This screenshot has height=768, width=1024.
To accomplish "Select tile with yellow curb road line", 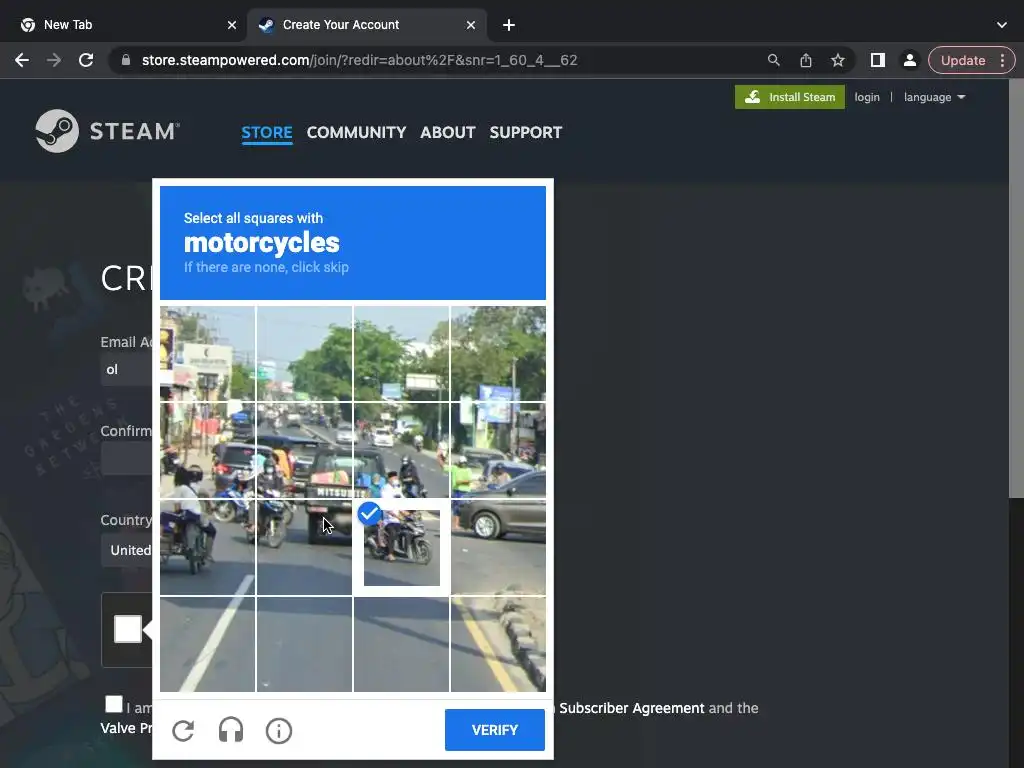I will tap(498, 644).
